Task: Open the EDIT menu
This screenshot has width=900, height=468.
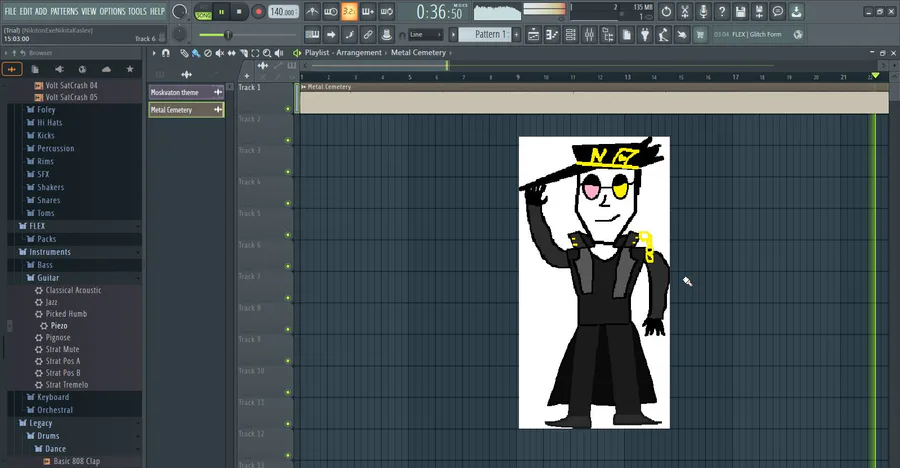Action: (26, 11)
